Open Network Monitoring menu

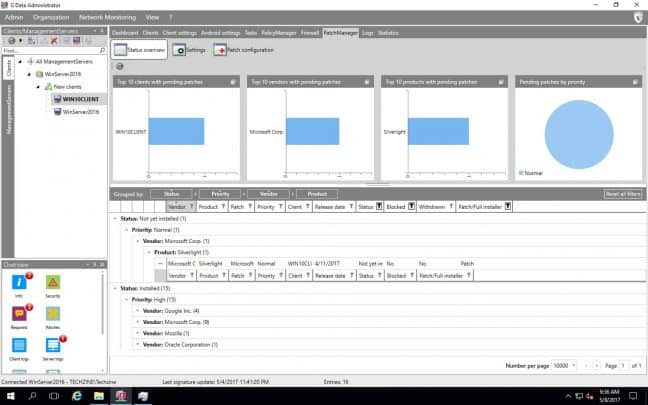pos(107,17)
